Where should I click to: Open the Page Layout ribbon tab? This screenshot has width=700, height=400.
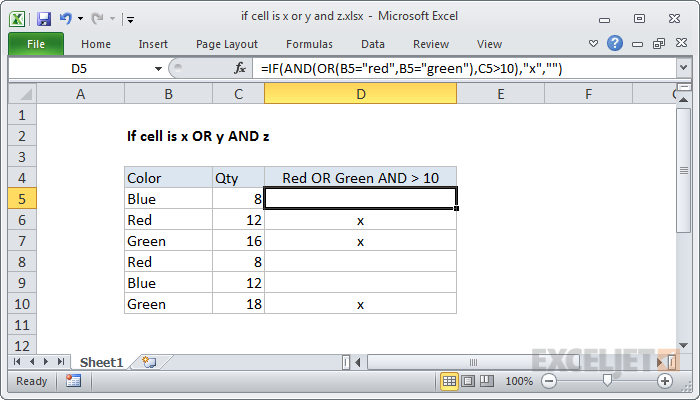(227, 44)
